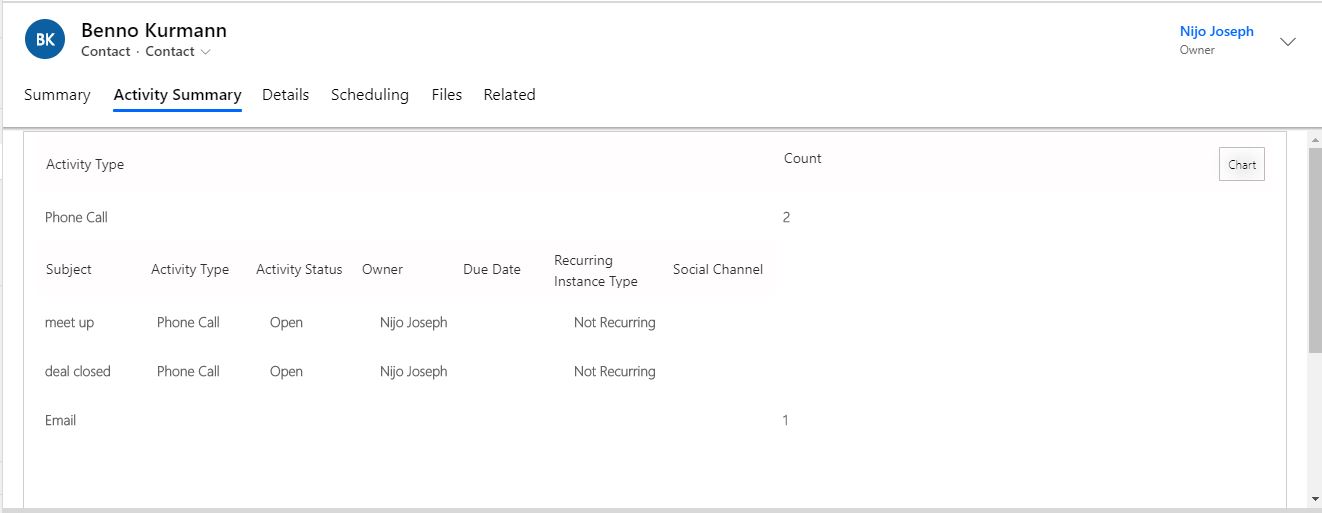Click the scroll down arrow on scrollbar

[1314, 498]
